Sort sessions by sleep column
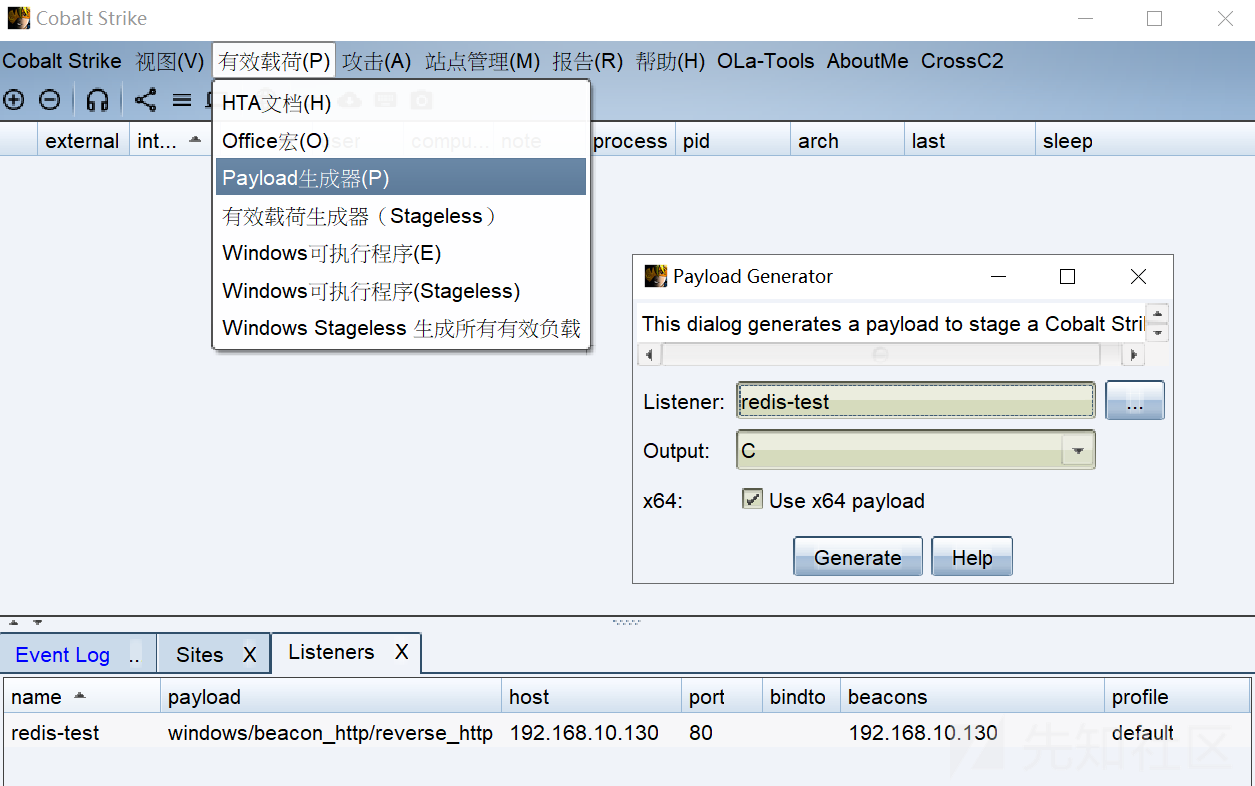The width and height of the screenshot is (1255, 786). 1144,141
